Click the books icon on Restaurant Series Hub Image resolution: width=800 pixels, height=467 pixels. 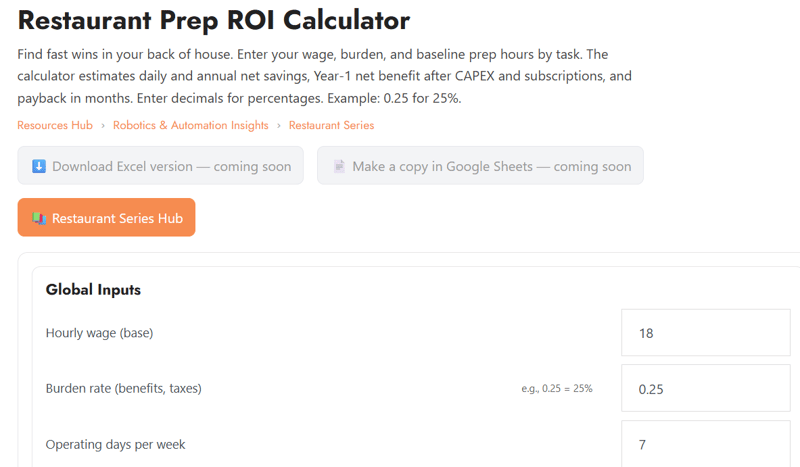tap(39, 218)
